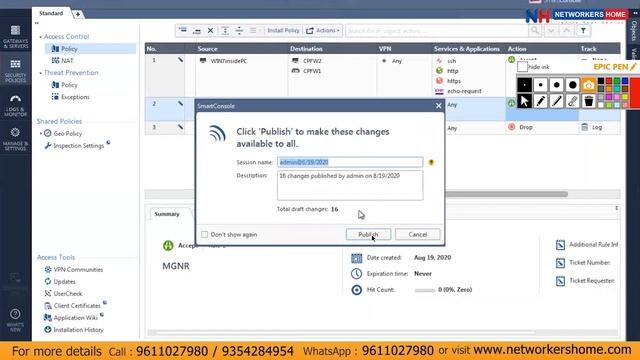Collapse the Access Control tree section
Screen dimensions: 640x360
point(40,37)
